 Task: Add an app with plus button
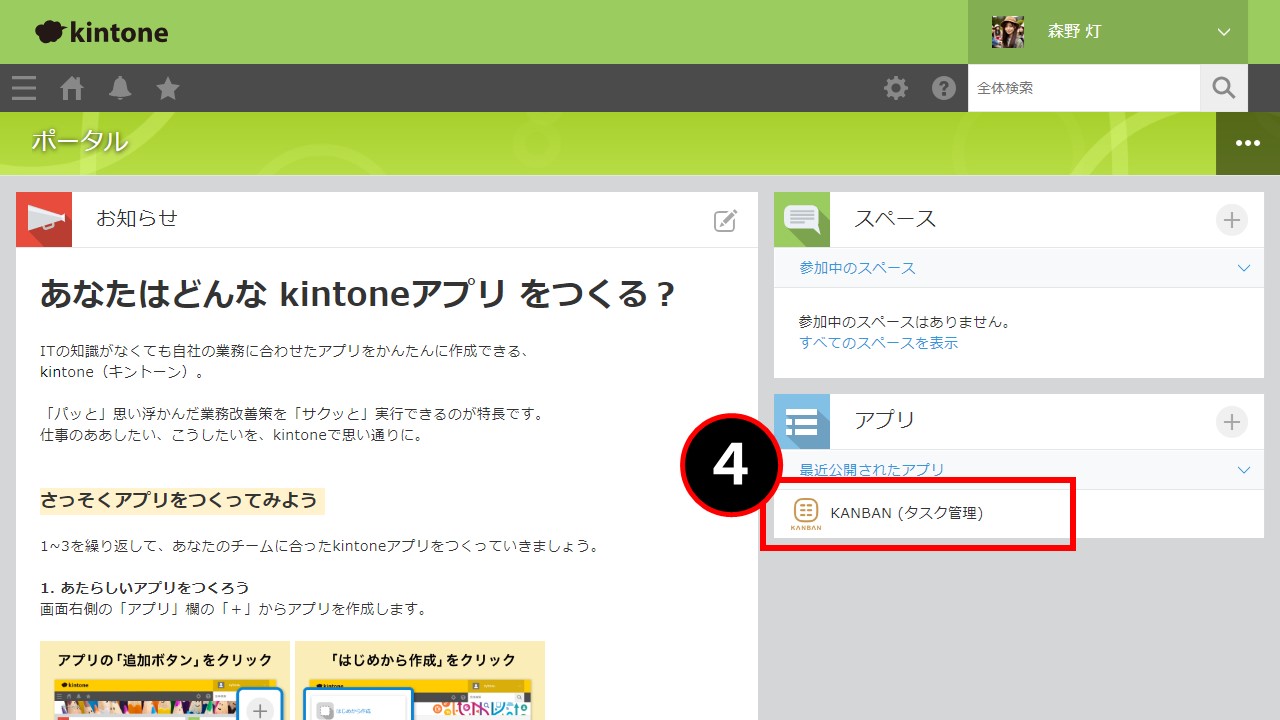tap(1232, 422)
